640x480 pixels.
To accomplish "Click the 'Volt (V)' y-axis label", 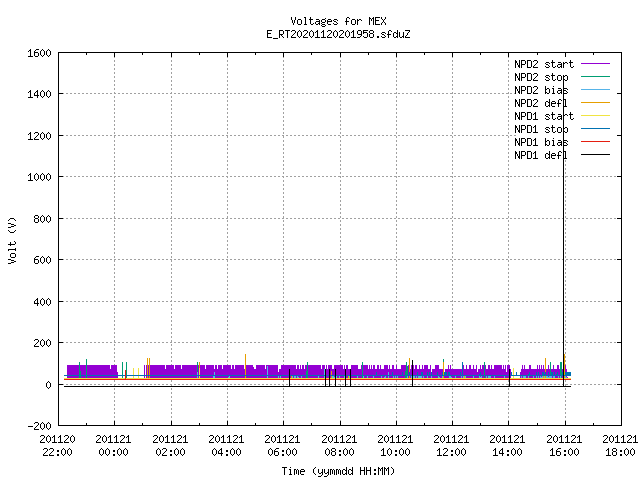I will coord(12,240).
